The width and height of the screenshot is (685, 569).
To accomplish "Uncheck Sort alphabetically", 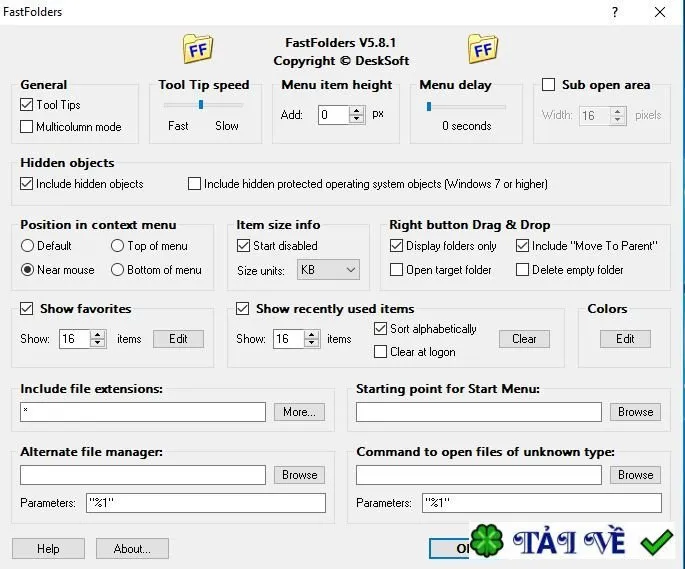I will click(380, 329).
